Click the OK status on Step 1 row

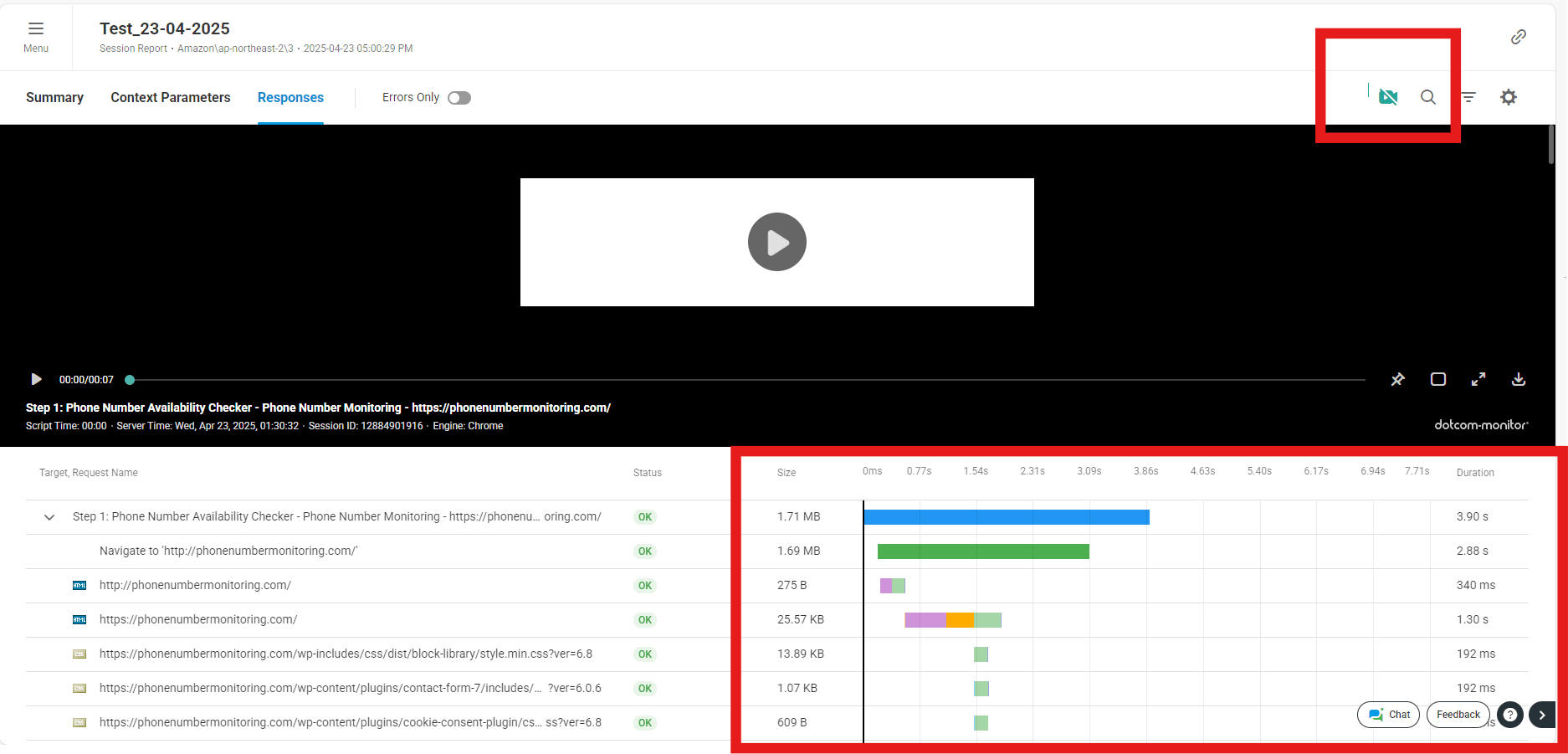pyautogui.click(x=645, y=517)
